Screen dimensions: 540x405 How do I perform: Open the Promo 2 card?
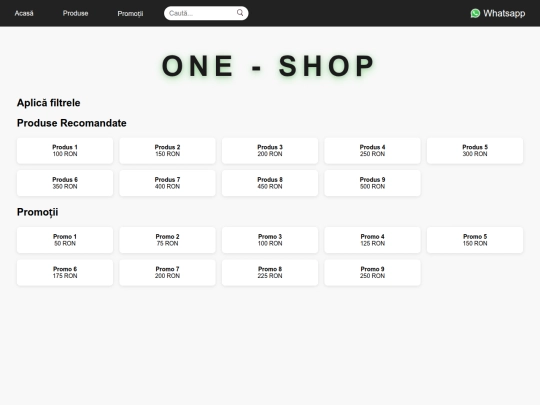point(167,240)
